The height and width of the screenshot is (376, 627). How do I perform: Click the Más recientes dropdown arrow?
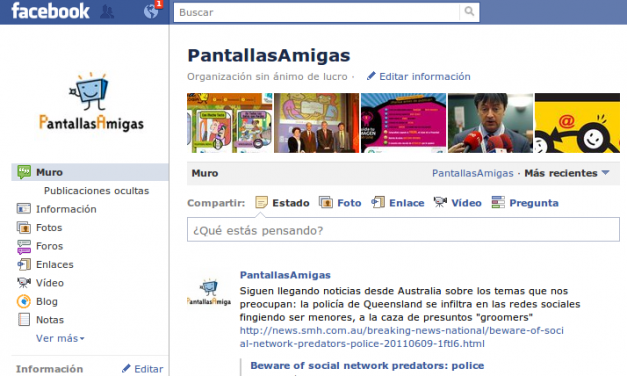605,173
